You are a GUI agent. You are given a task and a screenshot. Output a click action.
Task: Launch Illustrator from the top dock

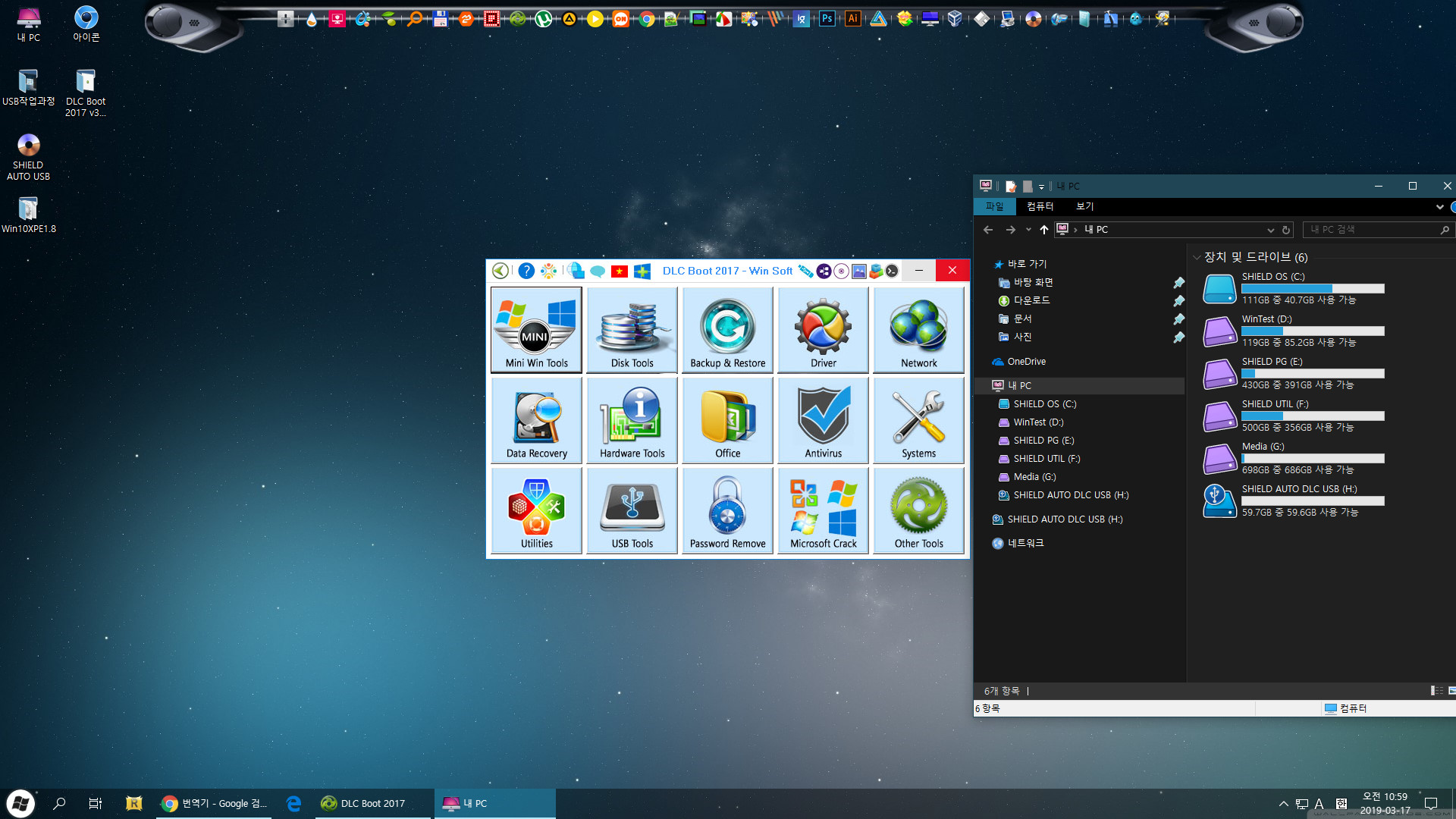[x=852, y=18]
